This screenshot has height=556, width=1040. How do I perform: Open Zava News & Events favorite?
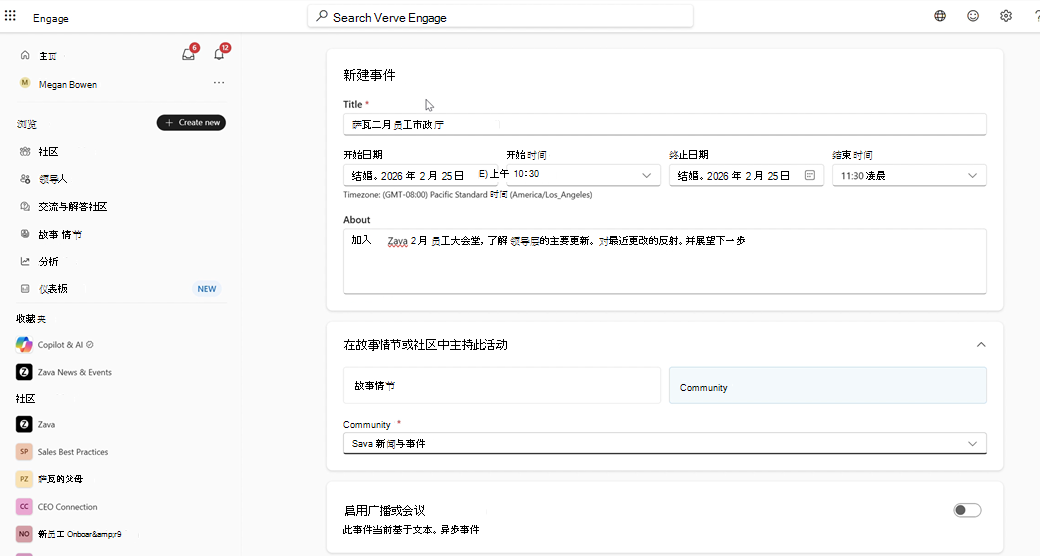74,372
